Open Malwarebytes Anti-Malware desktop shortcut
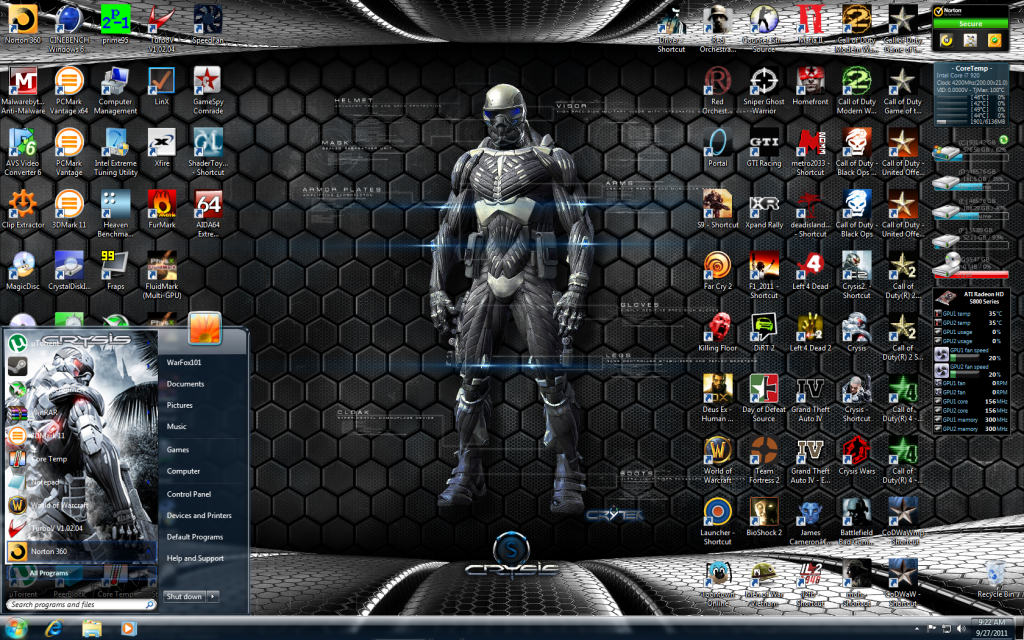The height and width of the screenshot is (640, 1024). [x=22, y=91]
